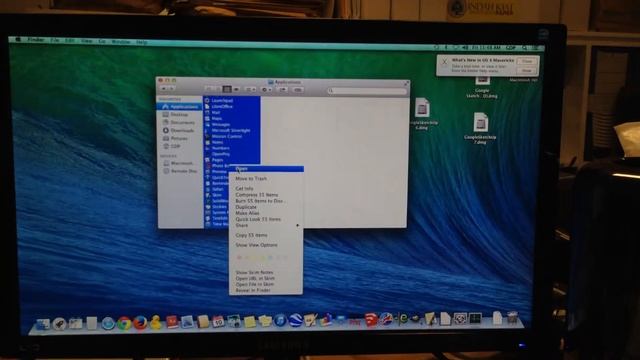Select Applications in the Finder sidebar

tap(180, 107)
